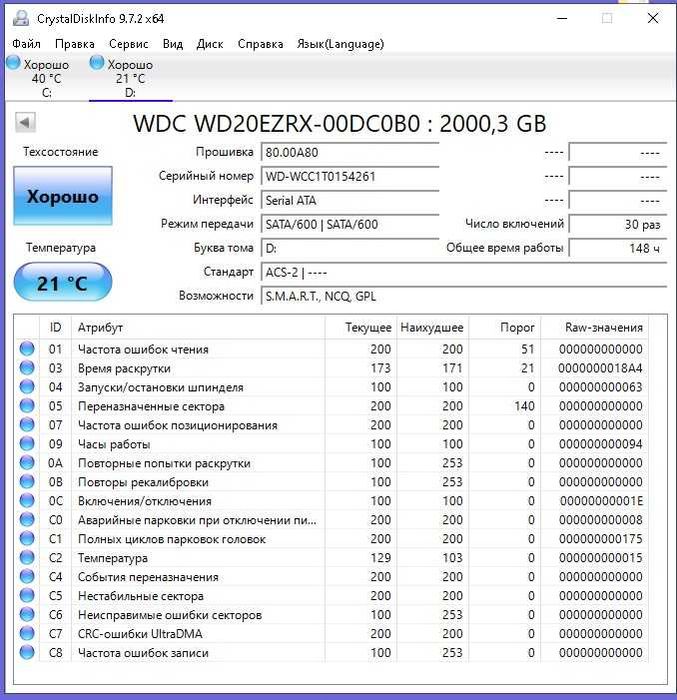Select the row Переназначенные сектора

point(331,406)
